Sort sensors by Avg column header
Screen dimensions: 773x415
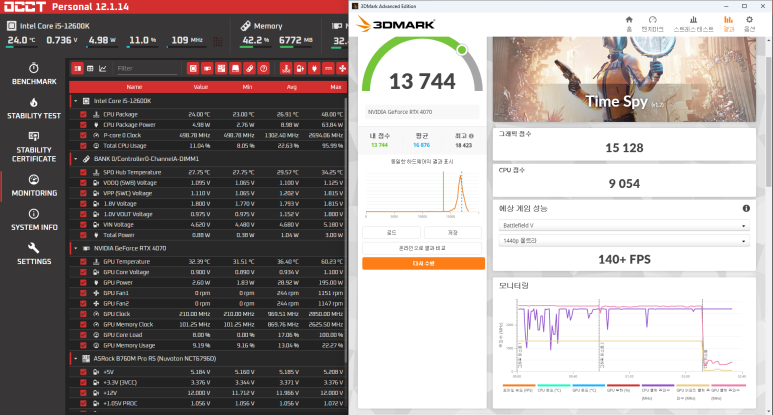point(292,87)
